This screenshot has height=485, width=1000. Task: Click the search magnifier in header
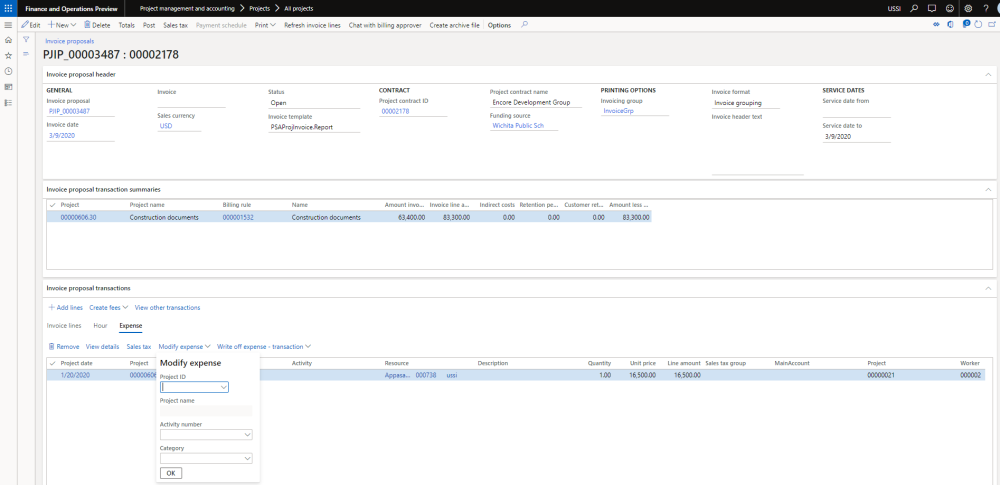pyautogui.click(x=913, y=8)
